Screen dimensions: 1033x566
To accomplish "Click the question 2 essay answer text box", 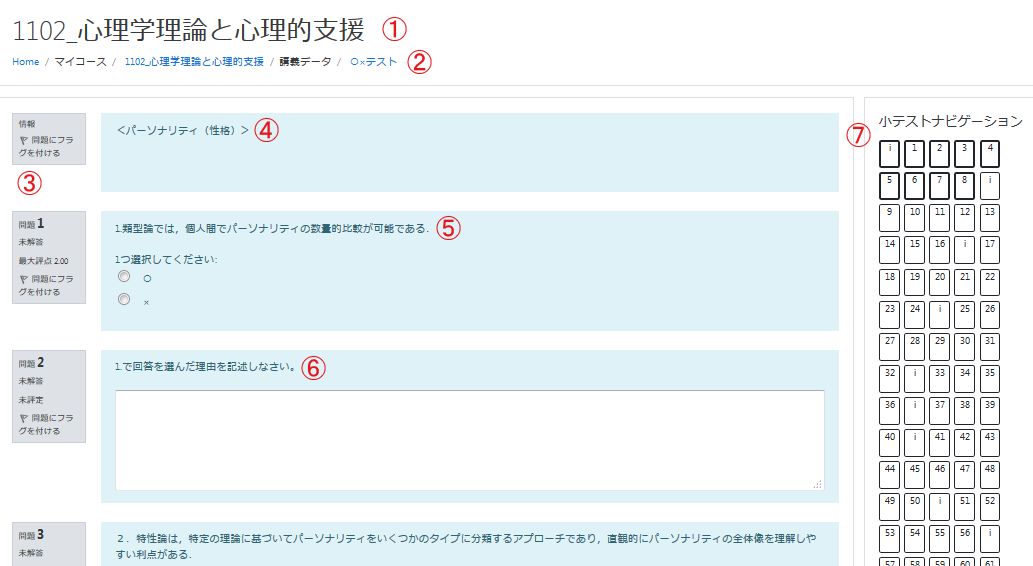I will coord(469,440).
